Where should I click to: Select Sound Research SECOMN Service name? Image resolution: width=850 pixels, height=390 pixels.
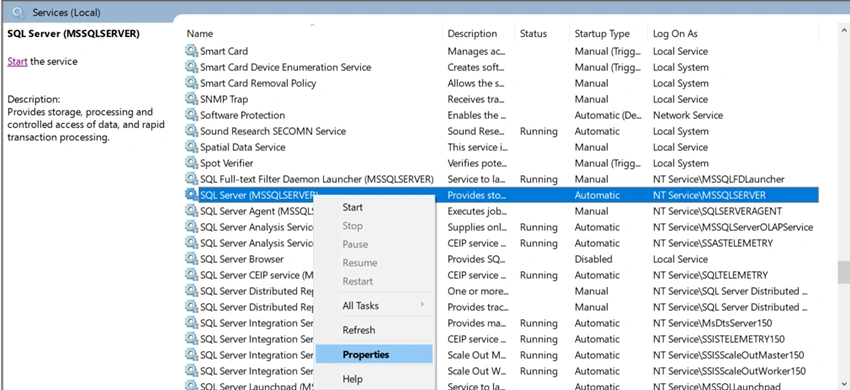point(273,131)
